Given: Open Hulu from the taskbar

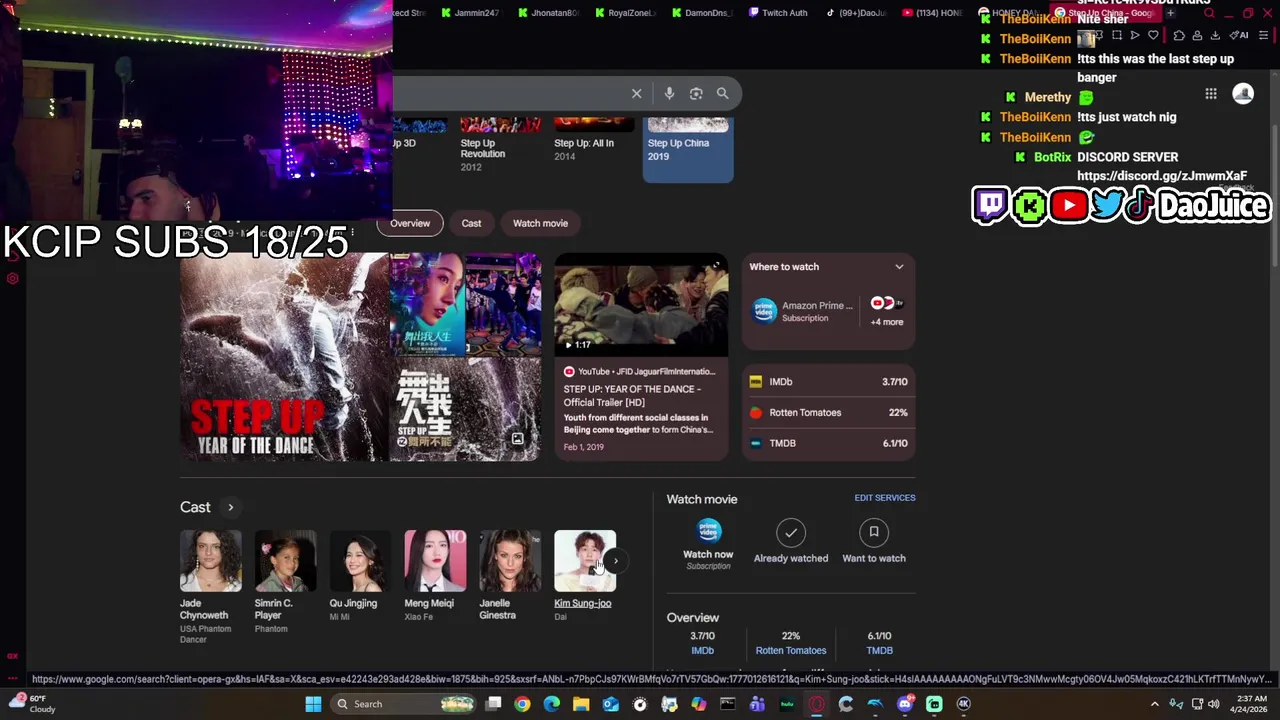Looking at the screenshot, I should click(x=787, y=704).
